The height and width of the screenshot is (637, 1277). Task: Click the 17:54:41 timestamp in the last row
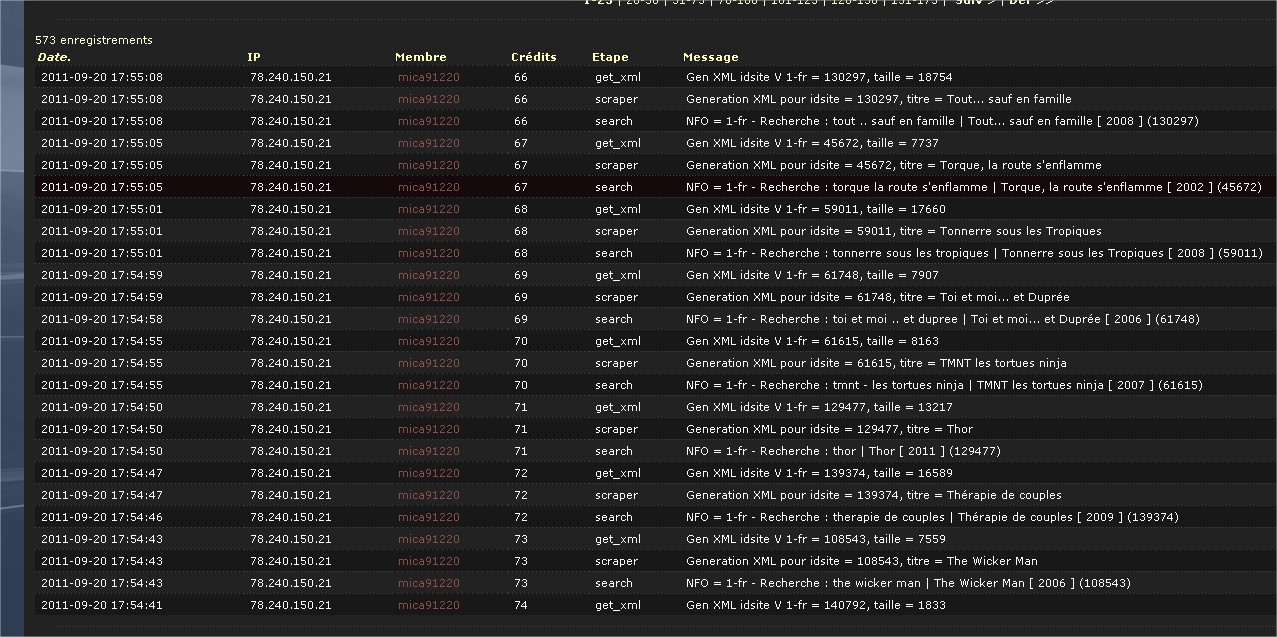click(101, 605)
